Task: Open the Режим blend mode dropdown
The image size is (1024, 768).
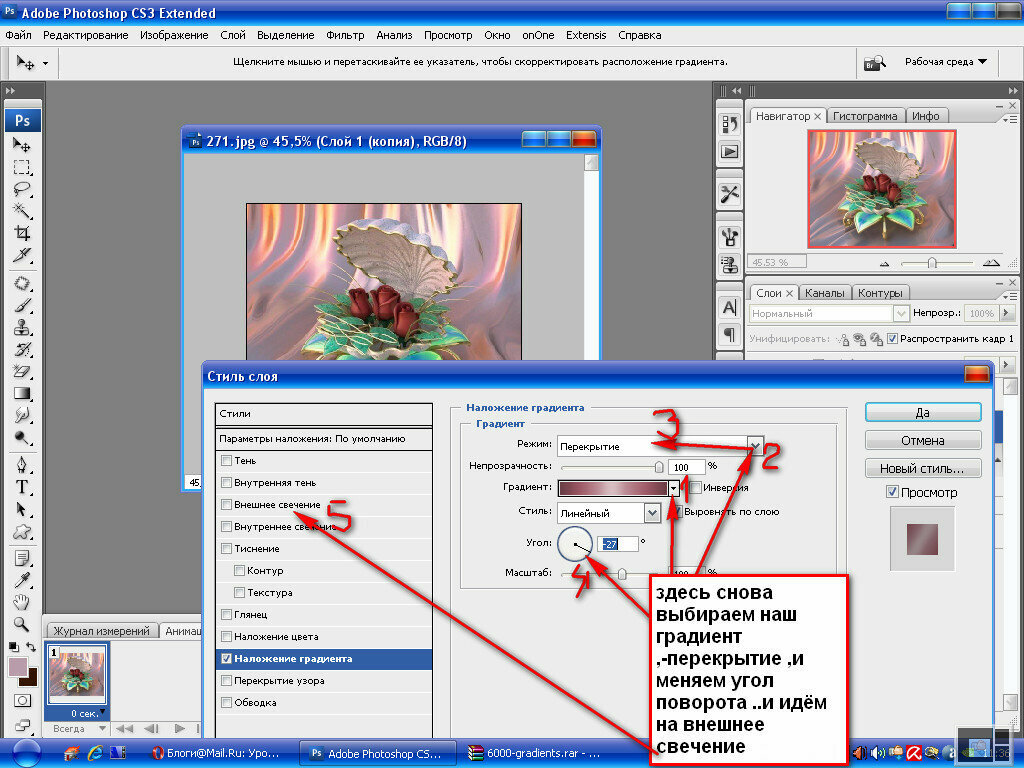Action: (755, 446)
